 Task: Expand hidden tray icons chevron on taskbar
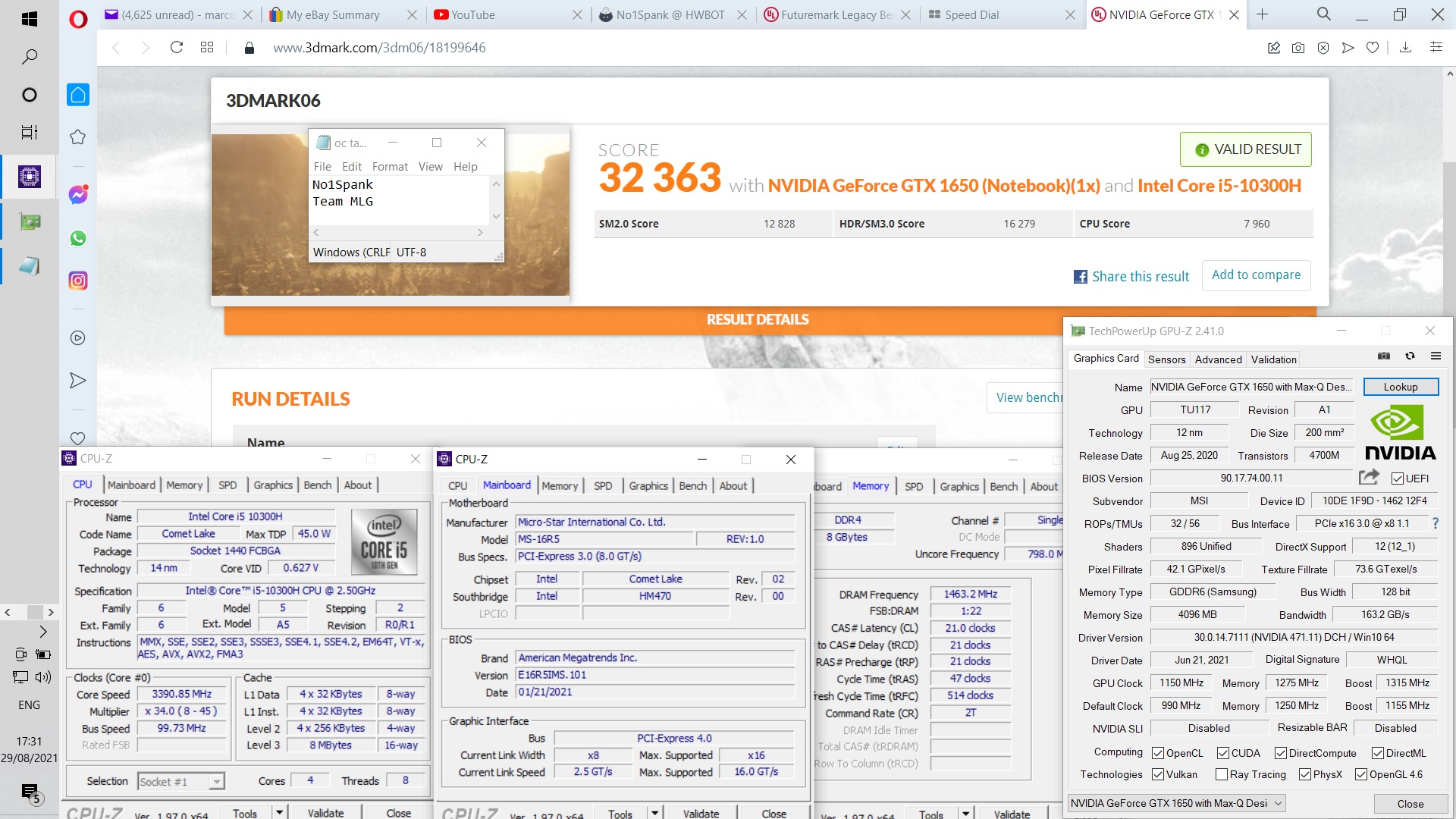[43, 632]
